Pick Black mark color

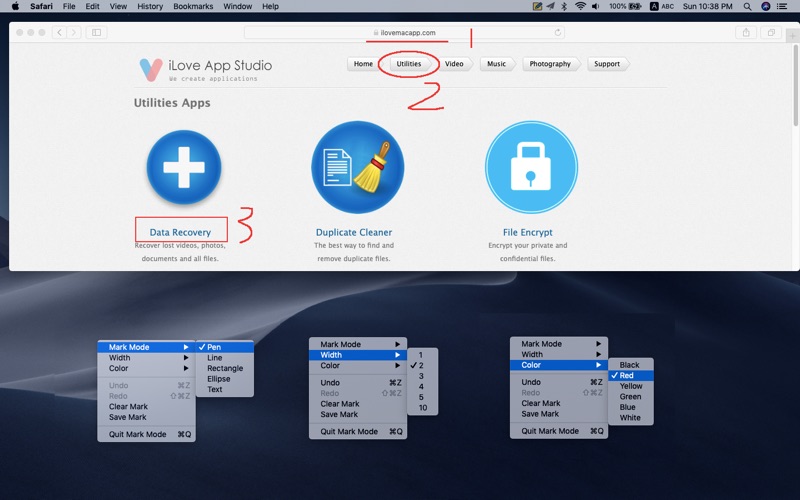point(631,365)
